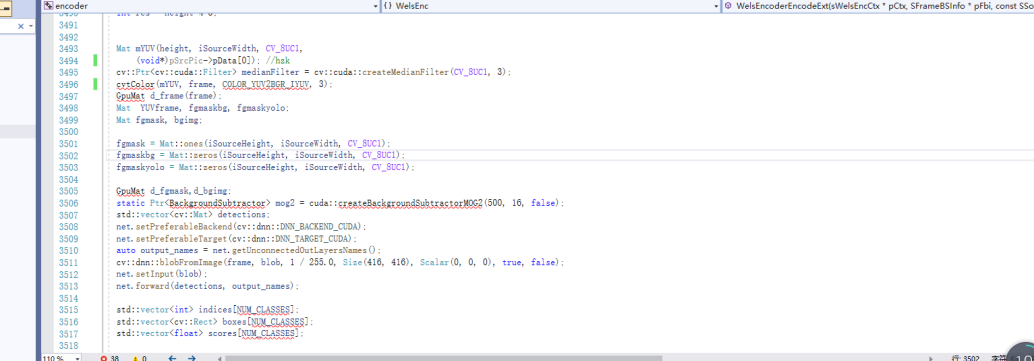Click line number 3517 in the margin
Viewport: 1034px width, 361px height.
[x=68, y=334]
